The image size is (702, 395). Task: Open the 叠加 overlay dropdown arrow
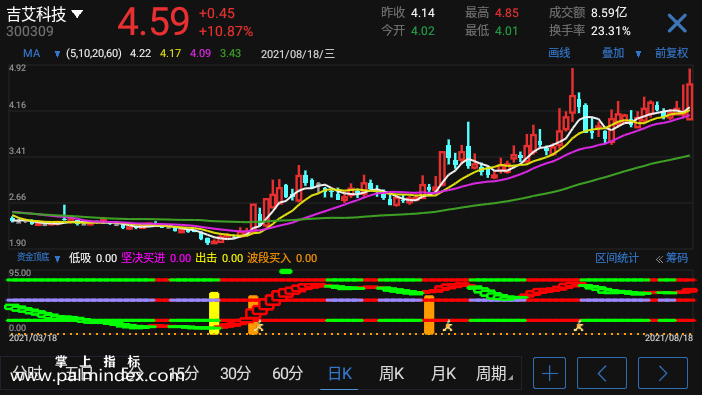638,54
